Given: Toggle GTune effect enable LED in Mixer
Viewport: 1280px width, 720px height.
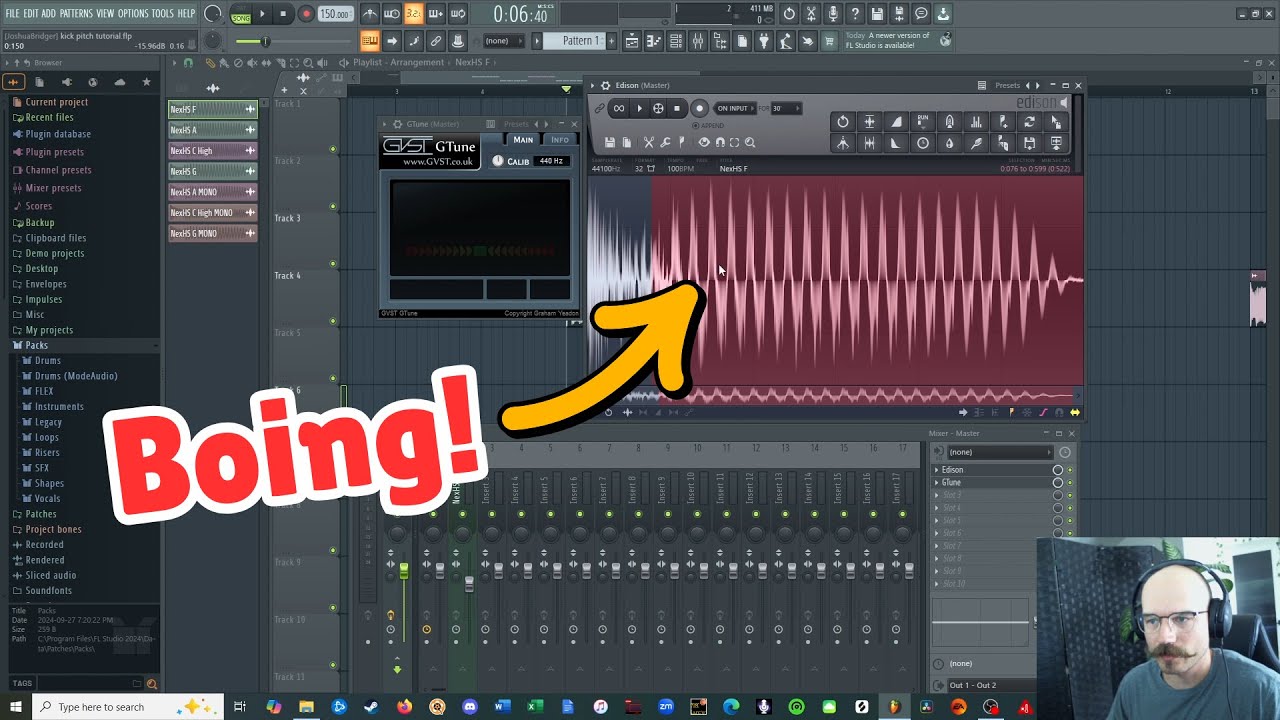Looking at the screenshot, I should coord(1070,482).
